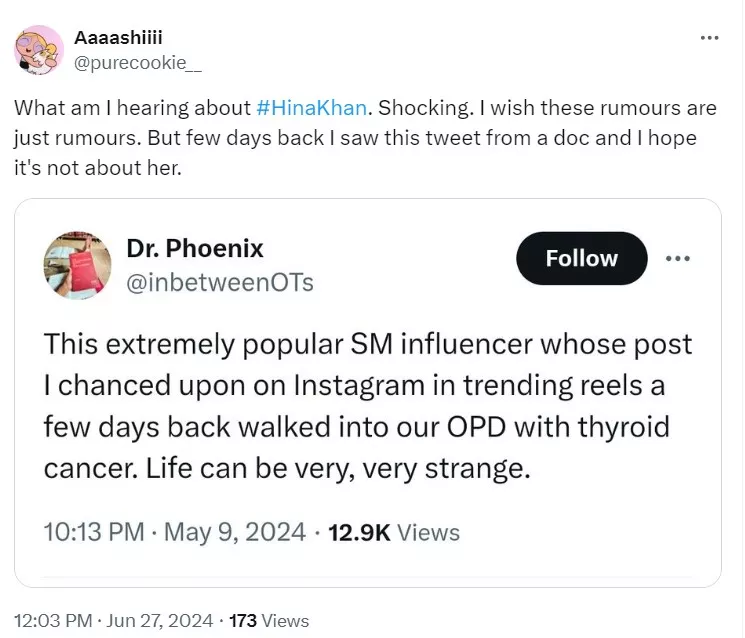Open more options for Aaaashiiii's tweet

click(709, 37)
